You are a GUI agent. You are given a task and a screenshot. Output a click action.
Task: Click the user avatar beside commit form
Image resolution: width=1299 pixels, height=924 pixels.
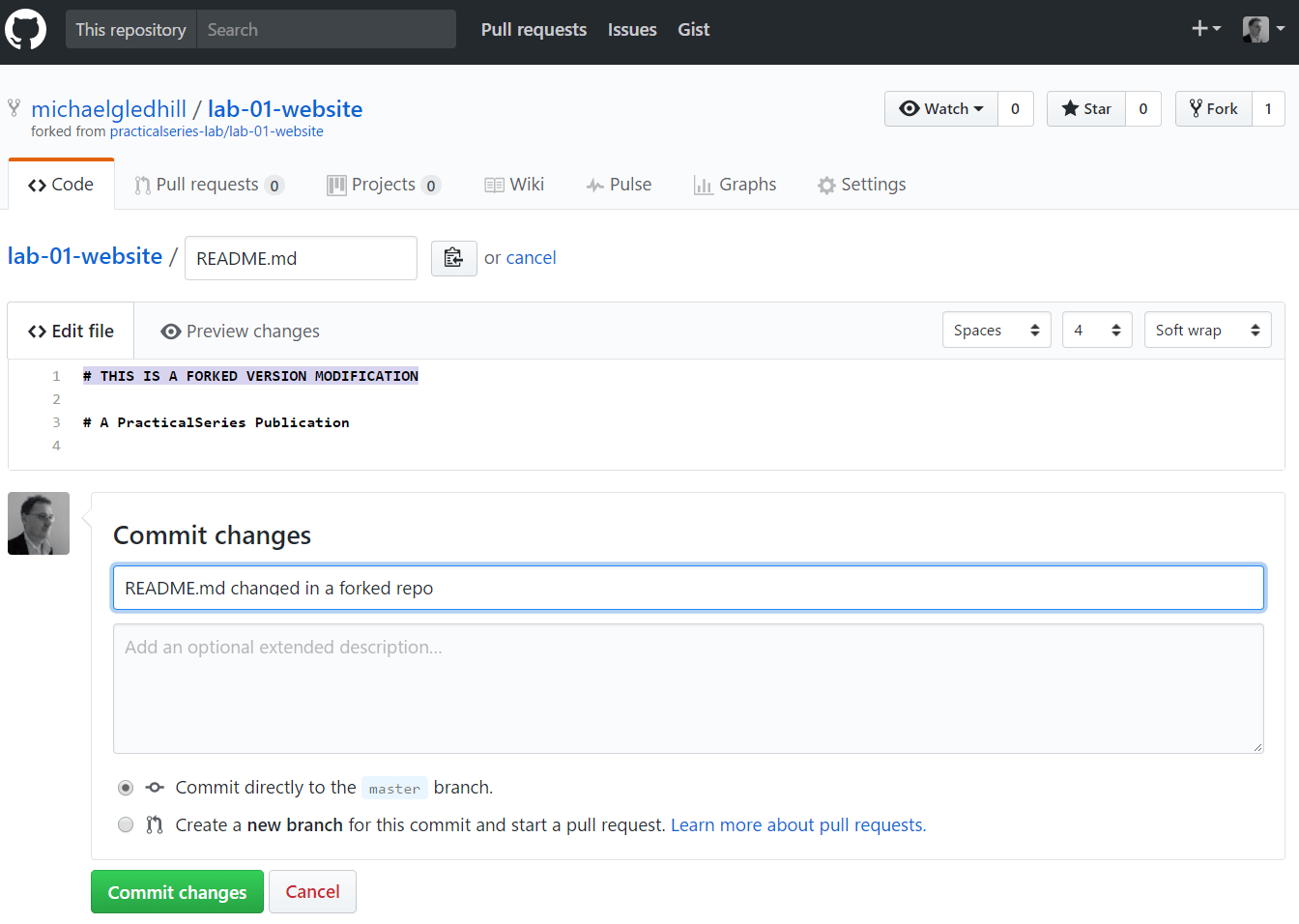(x=39, y=523)
